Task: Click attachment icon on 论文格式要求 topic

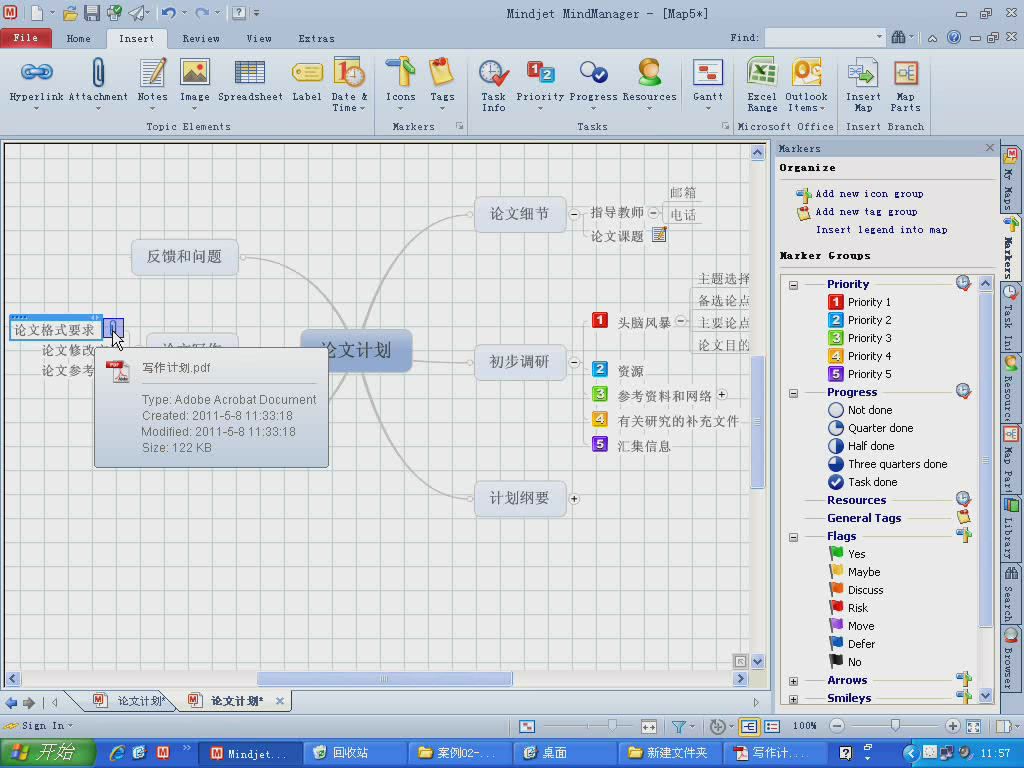Action: [x=113, y=328]
